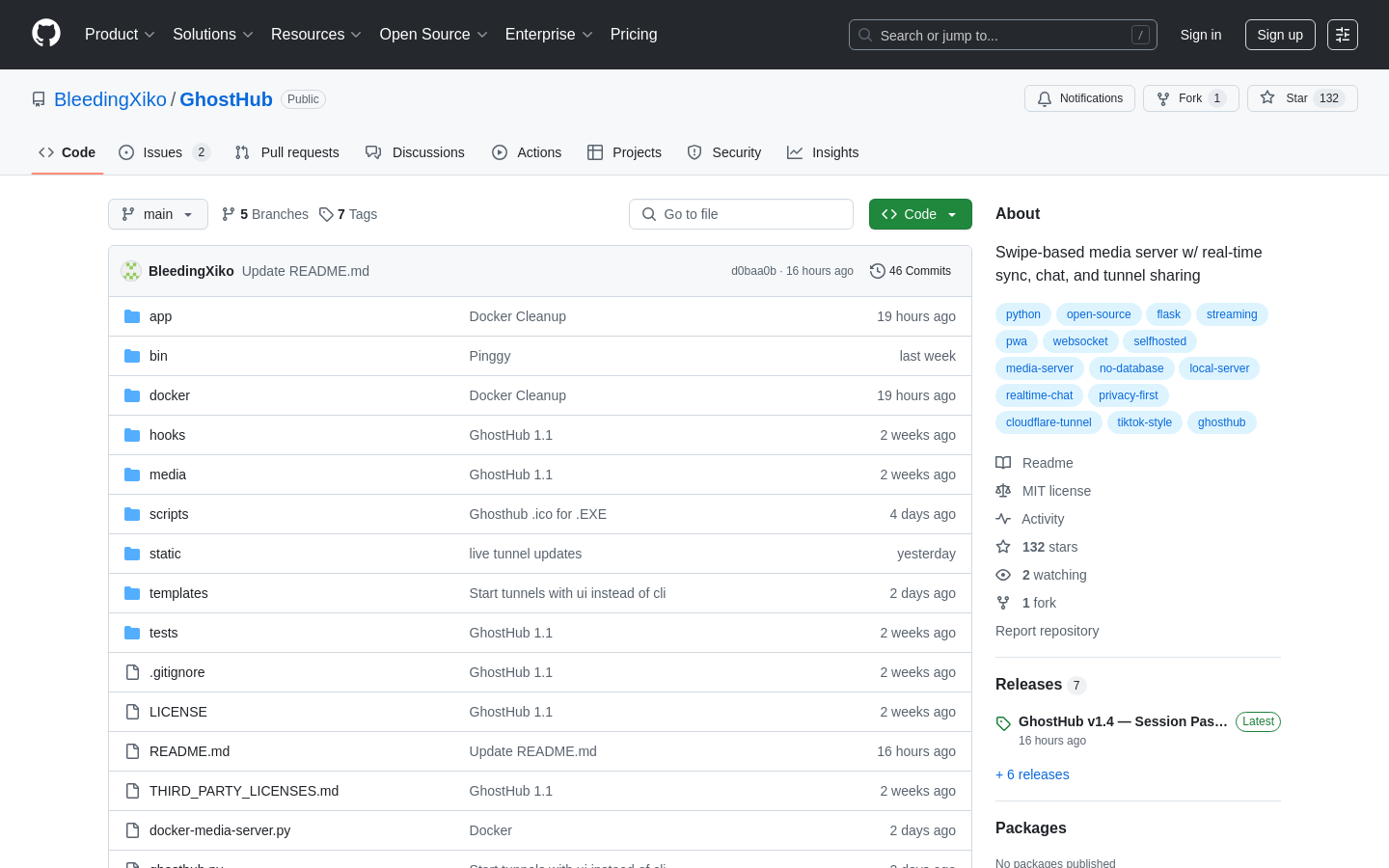Open 'Ghosthub .ico for .EXE' commit message
The image size is (1389, 868).
(x=538, y=514)
